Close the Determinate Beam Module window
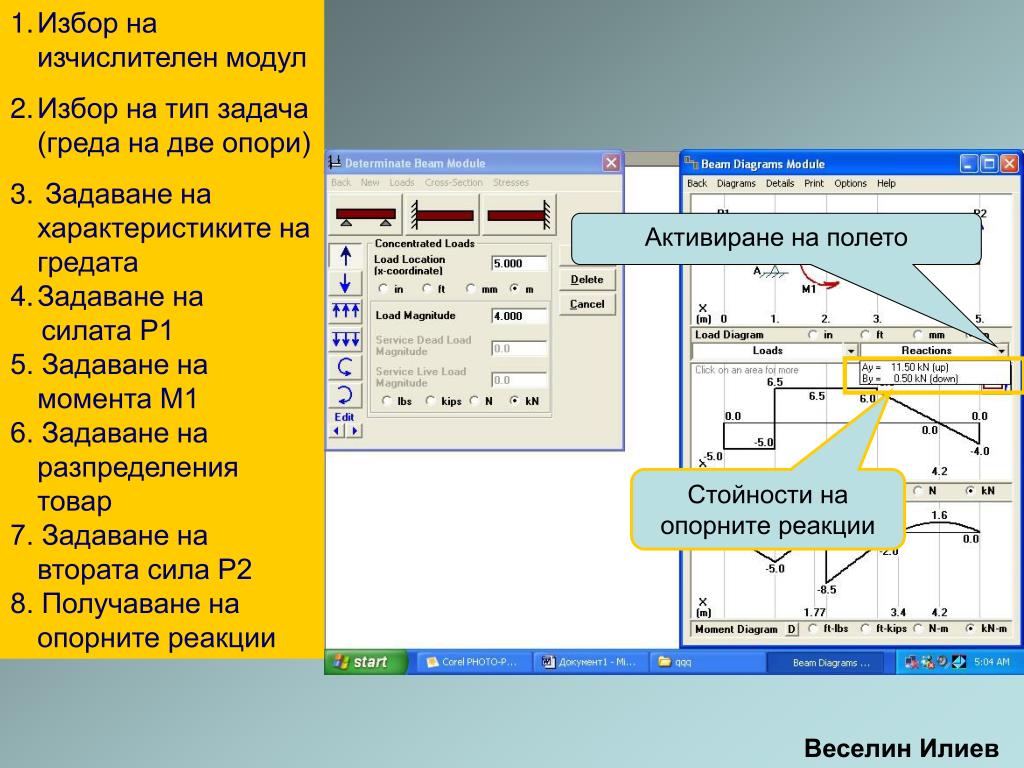 [611, 163]
